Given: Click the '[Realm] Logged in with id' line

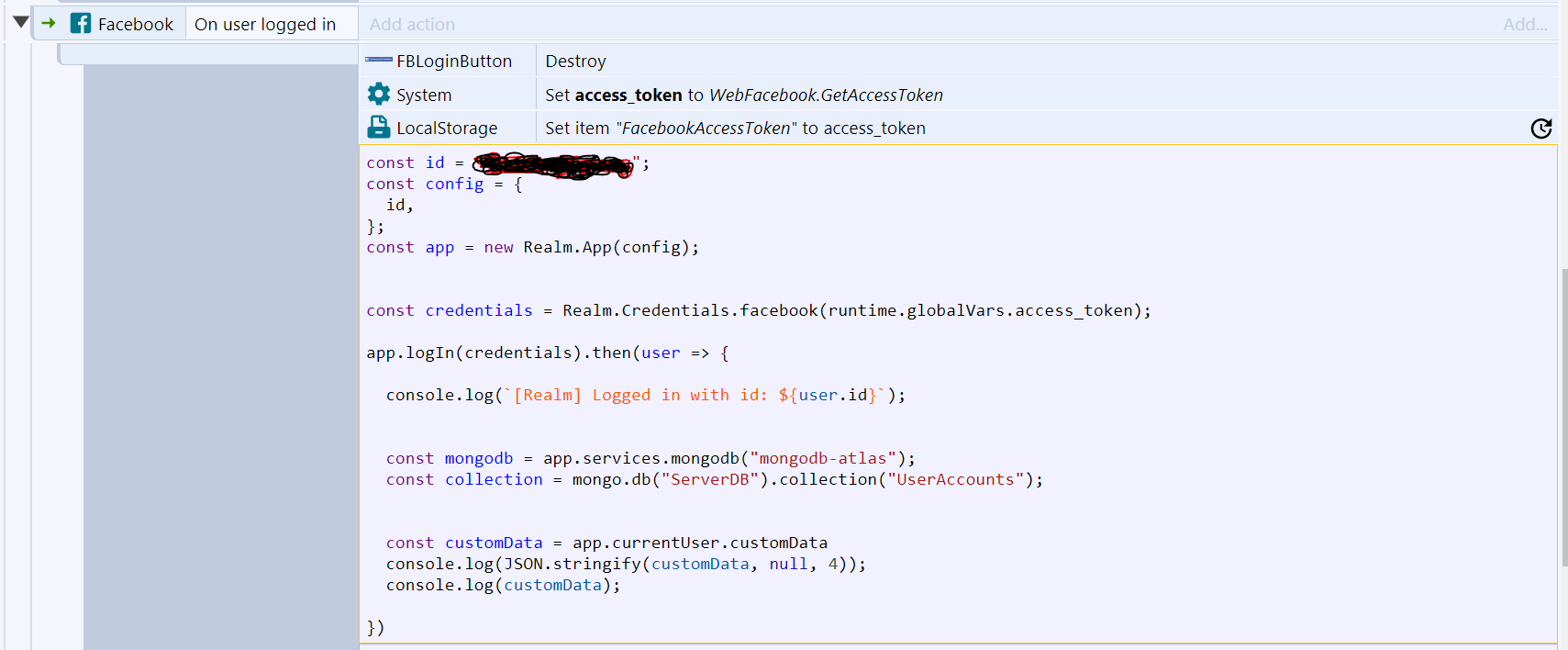Looking at the screenshot, I should [x=646, y=395].
